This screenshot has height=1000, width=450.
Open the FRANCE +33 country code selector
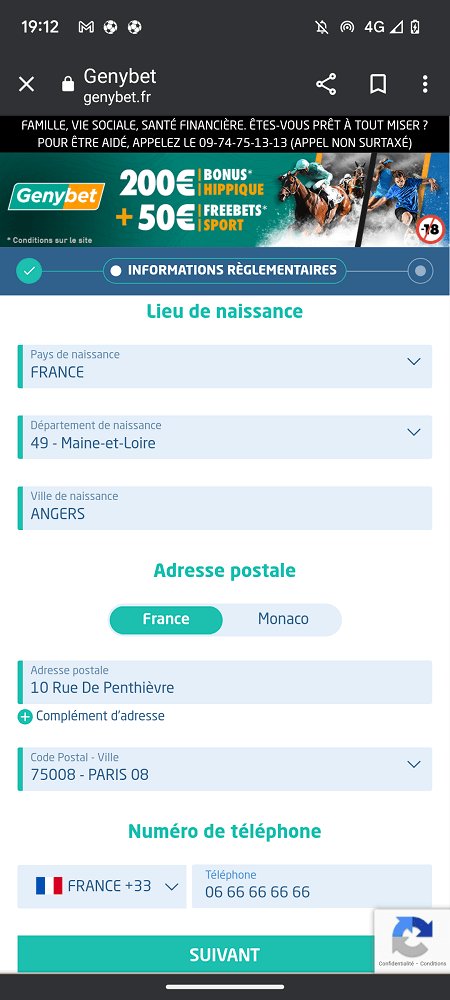click(102, 886)
